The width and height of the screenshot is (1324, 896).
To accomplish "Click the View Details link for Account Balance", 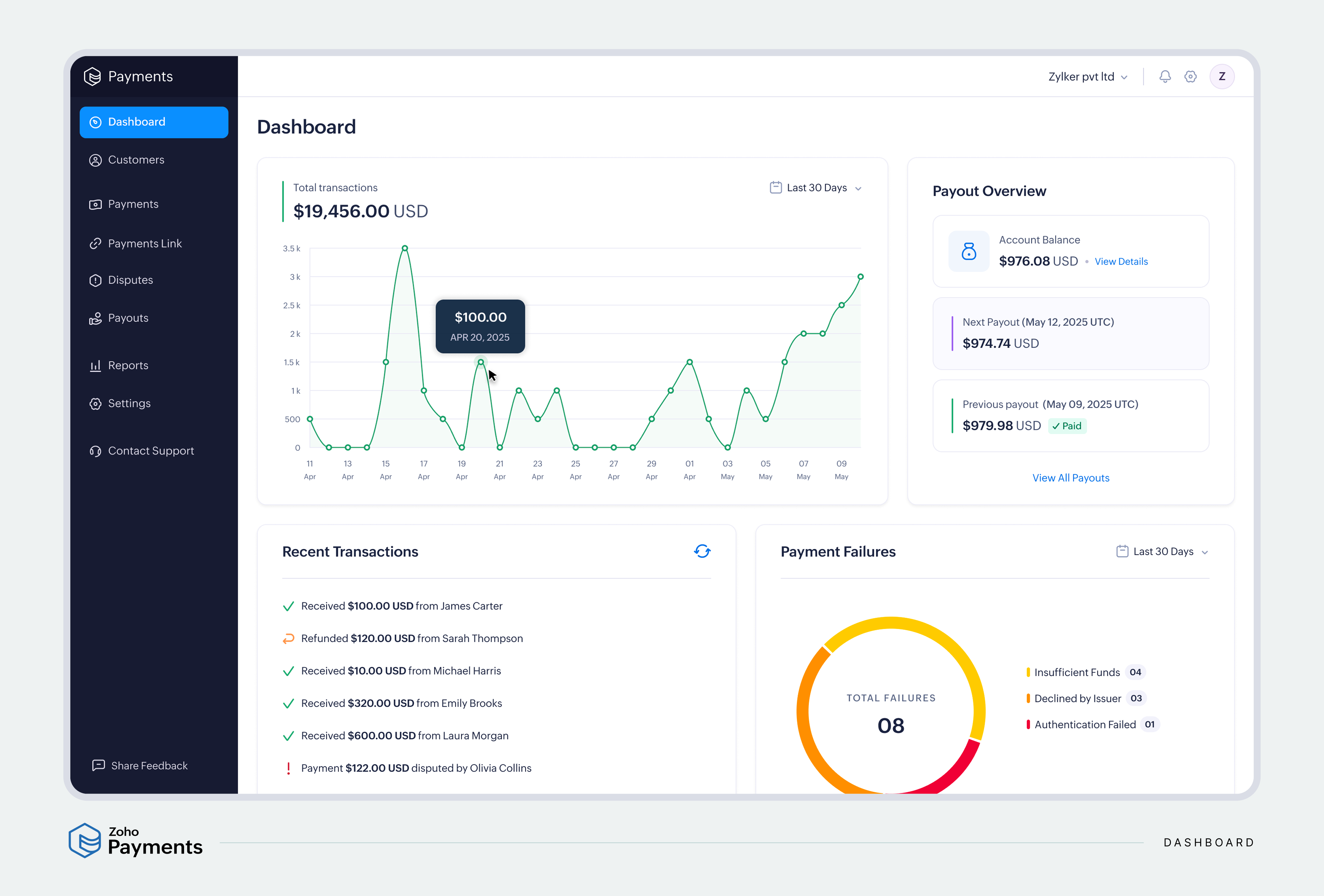I will [x=1121, y=261].
